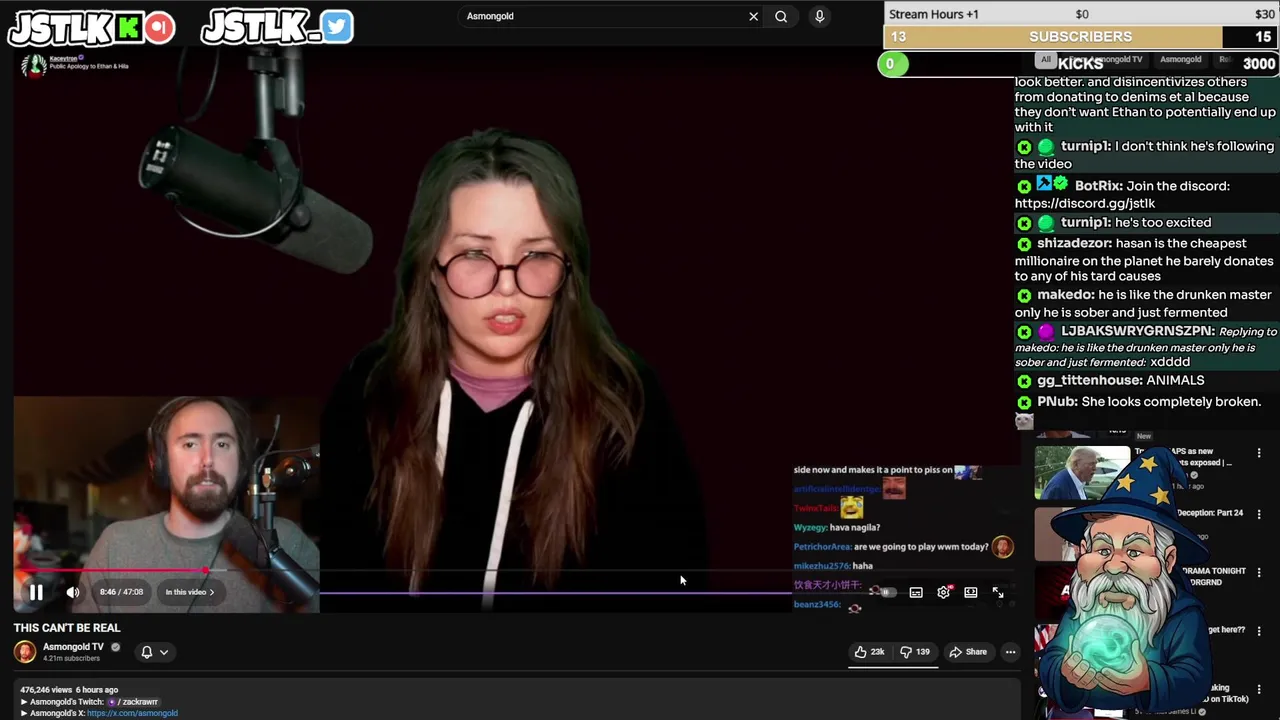
Task: Open the 'In this video' chapters chip
Action: point(189,592)
